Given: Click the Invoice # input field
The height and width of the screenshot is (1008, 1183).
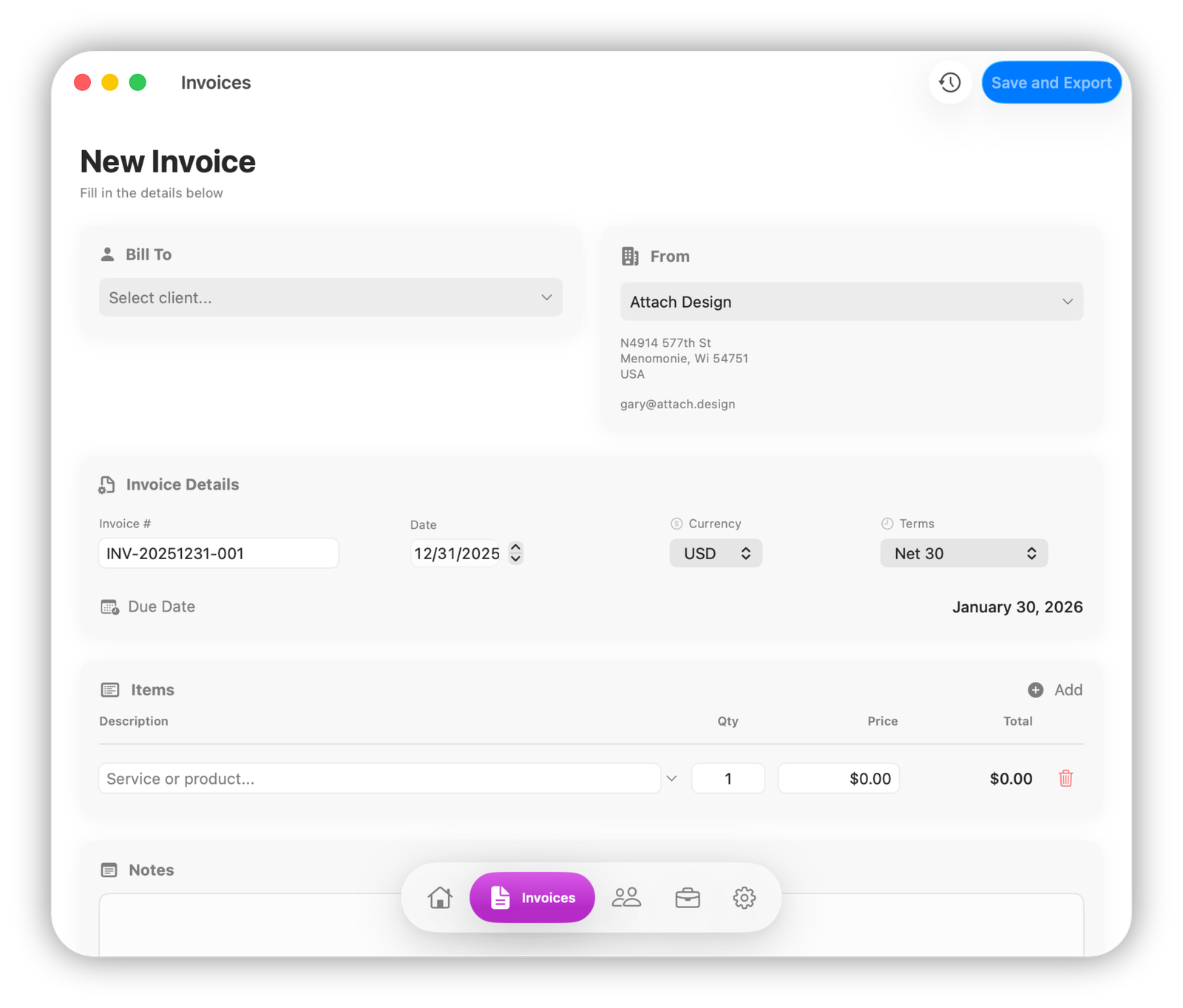Looking at the screenshot, I should [217, 552].
